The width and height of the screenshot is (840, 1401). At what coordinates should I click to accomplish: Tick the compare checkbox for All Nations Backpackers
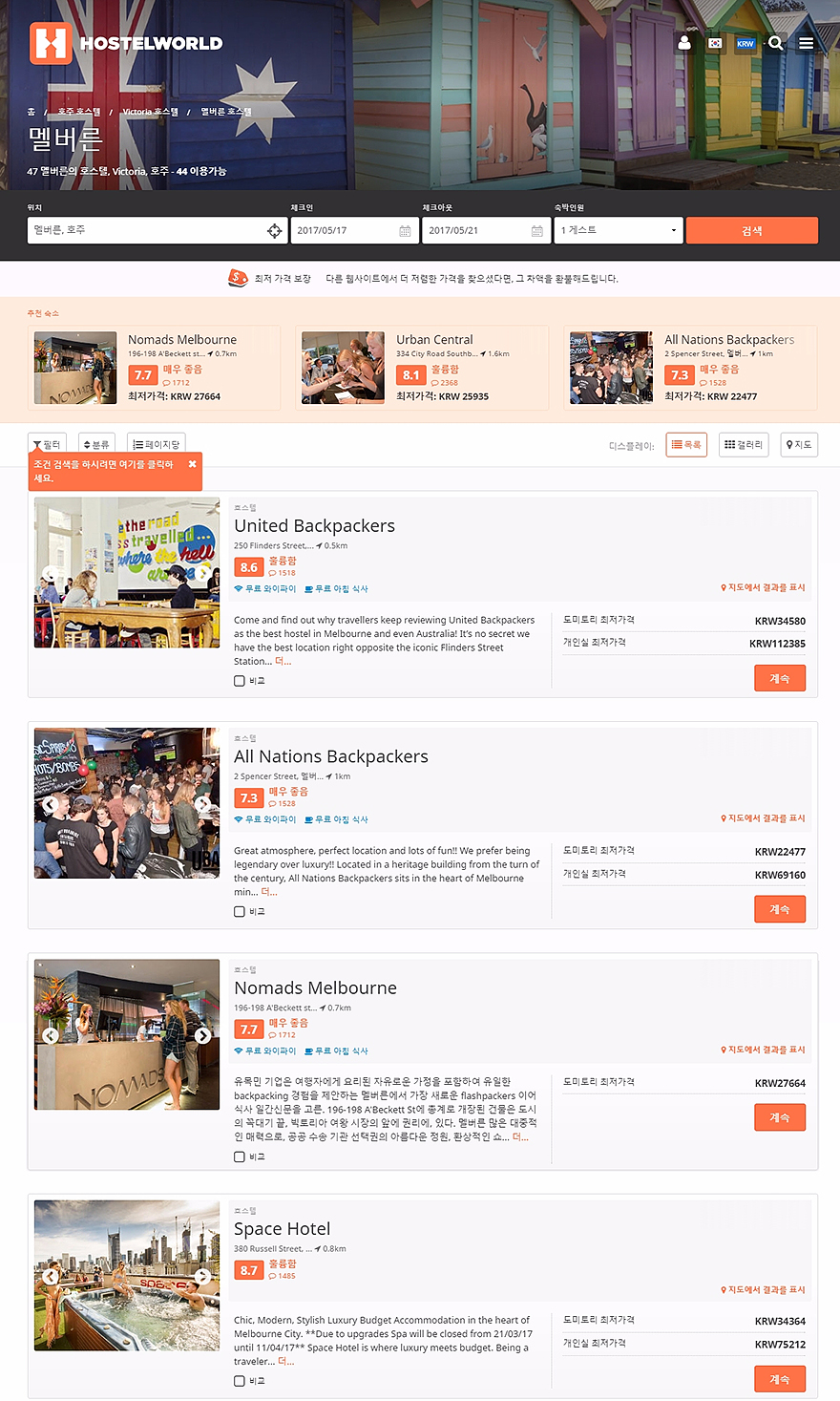240,911
